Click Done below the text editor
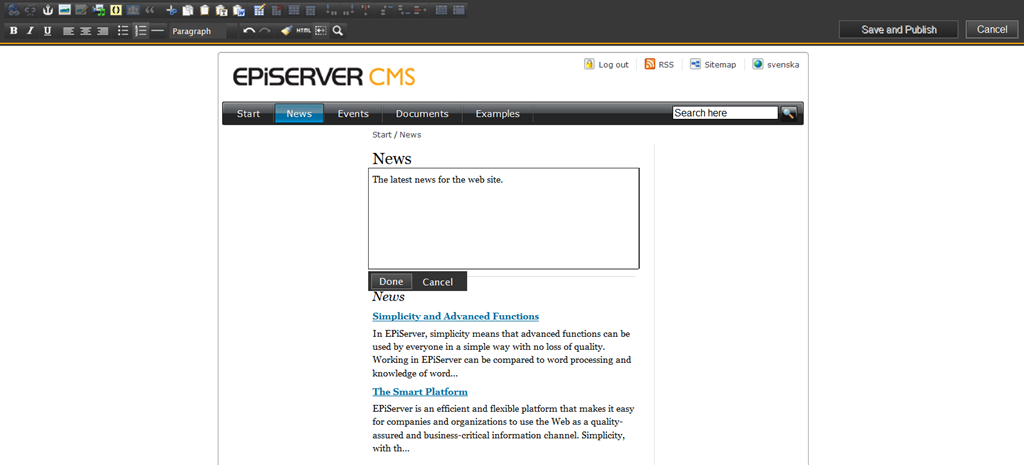 (x=391, y=282)
